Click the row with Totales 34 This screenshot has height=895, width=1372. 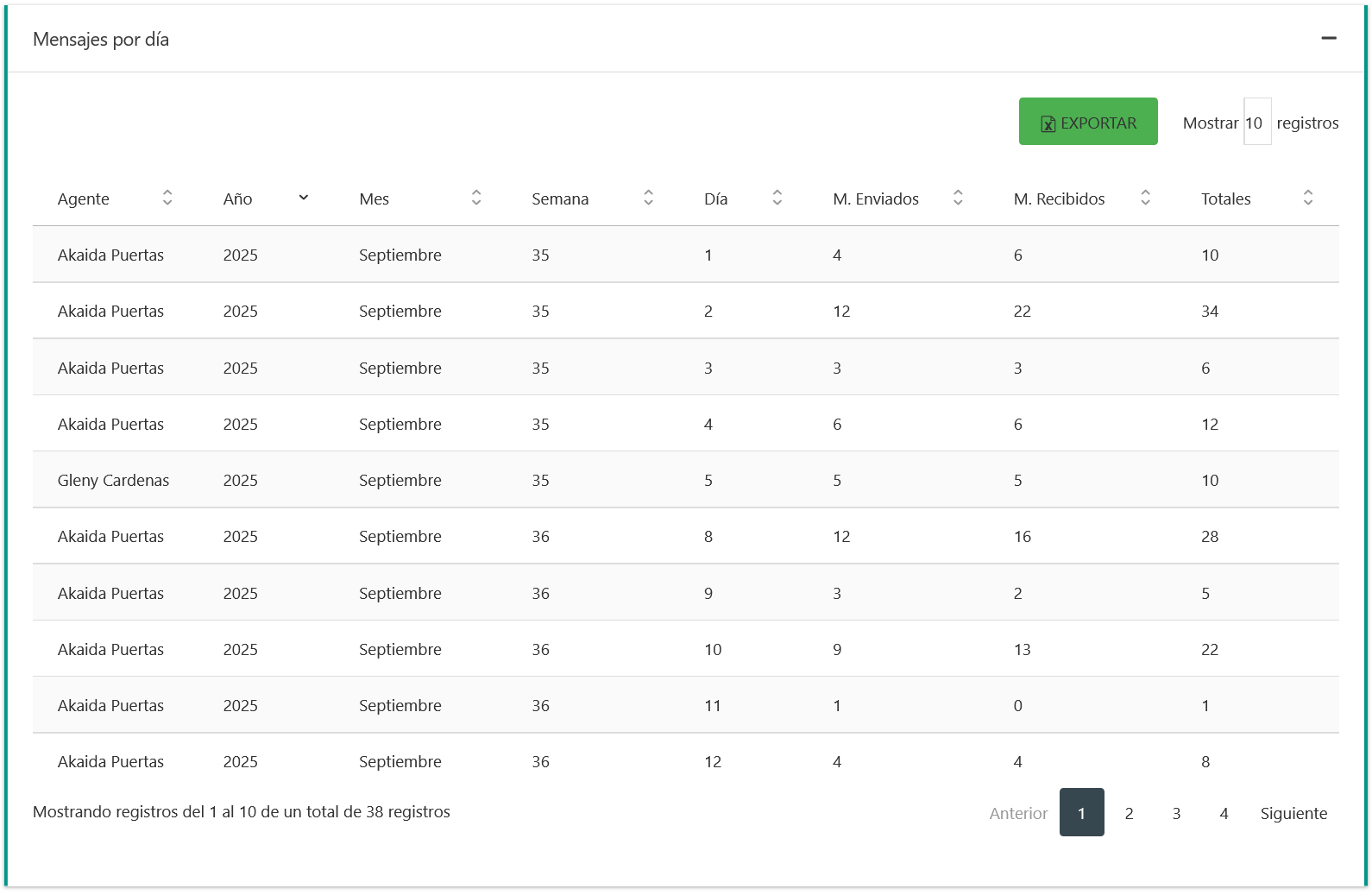pos(1209,311)
